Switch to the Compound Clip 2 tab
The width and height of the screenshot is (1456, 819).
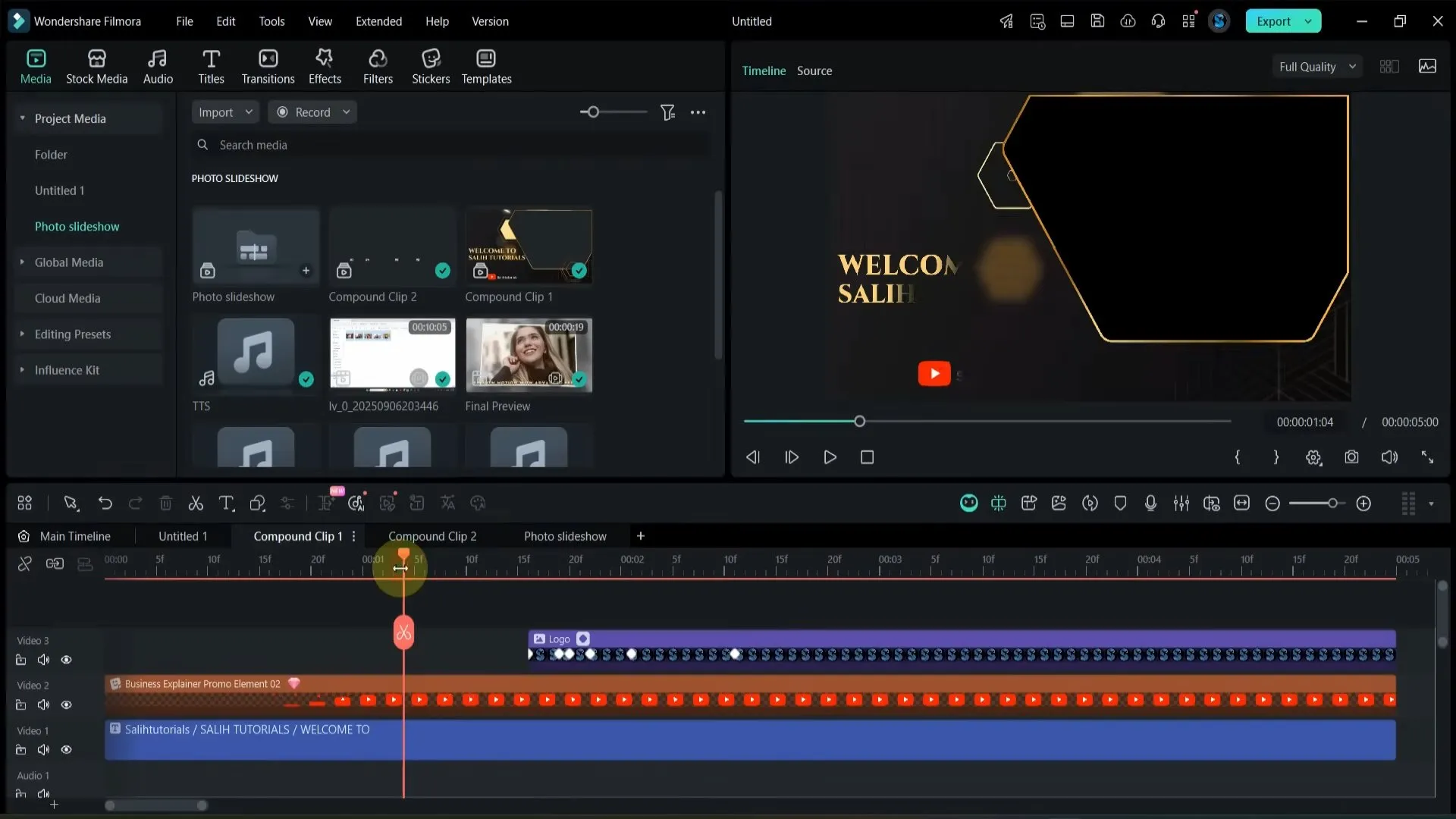[x=432, y=536]
